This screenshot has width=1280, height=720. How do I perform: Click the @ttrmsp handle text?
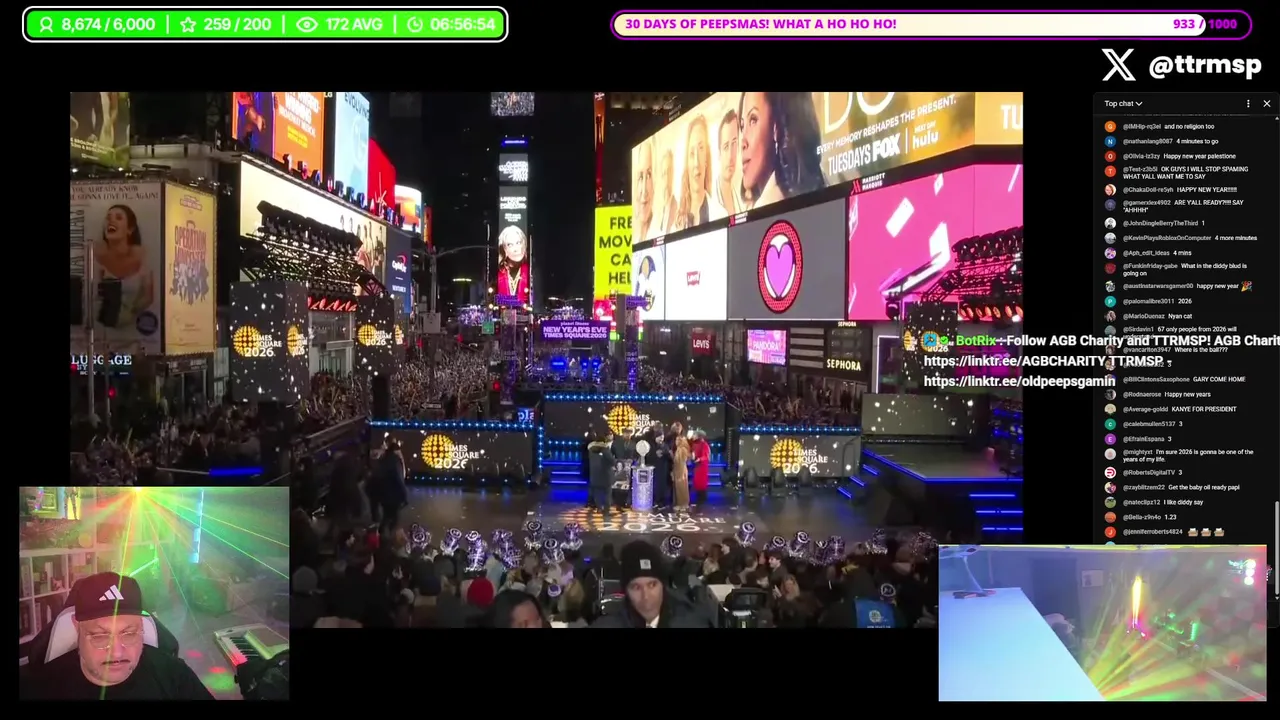tap(1205, 66)
